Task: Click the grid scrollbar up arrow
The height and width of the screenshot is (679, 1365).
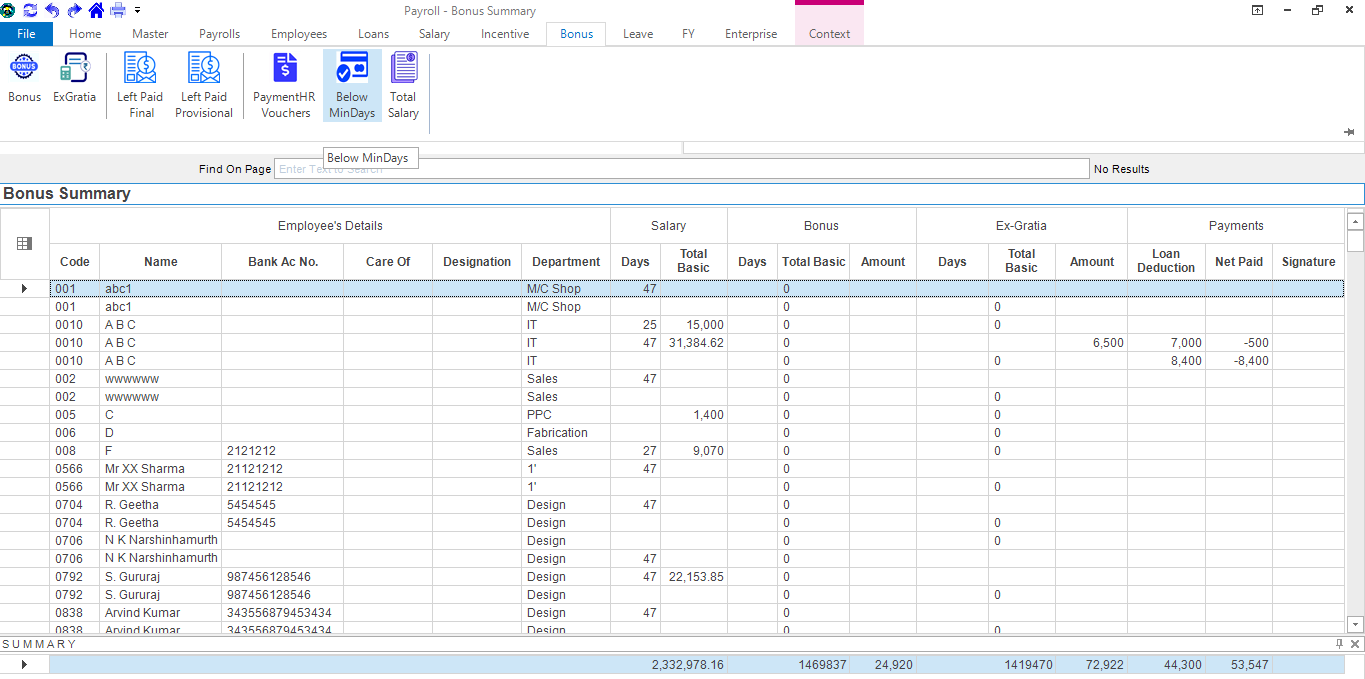Action: [1356, 221]
